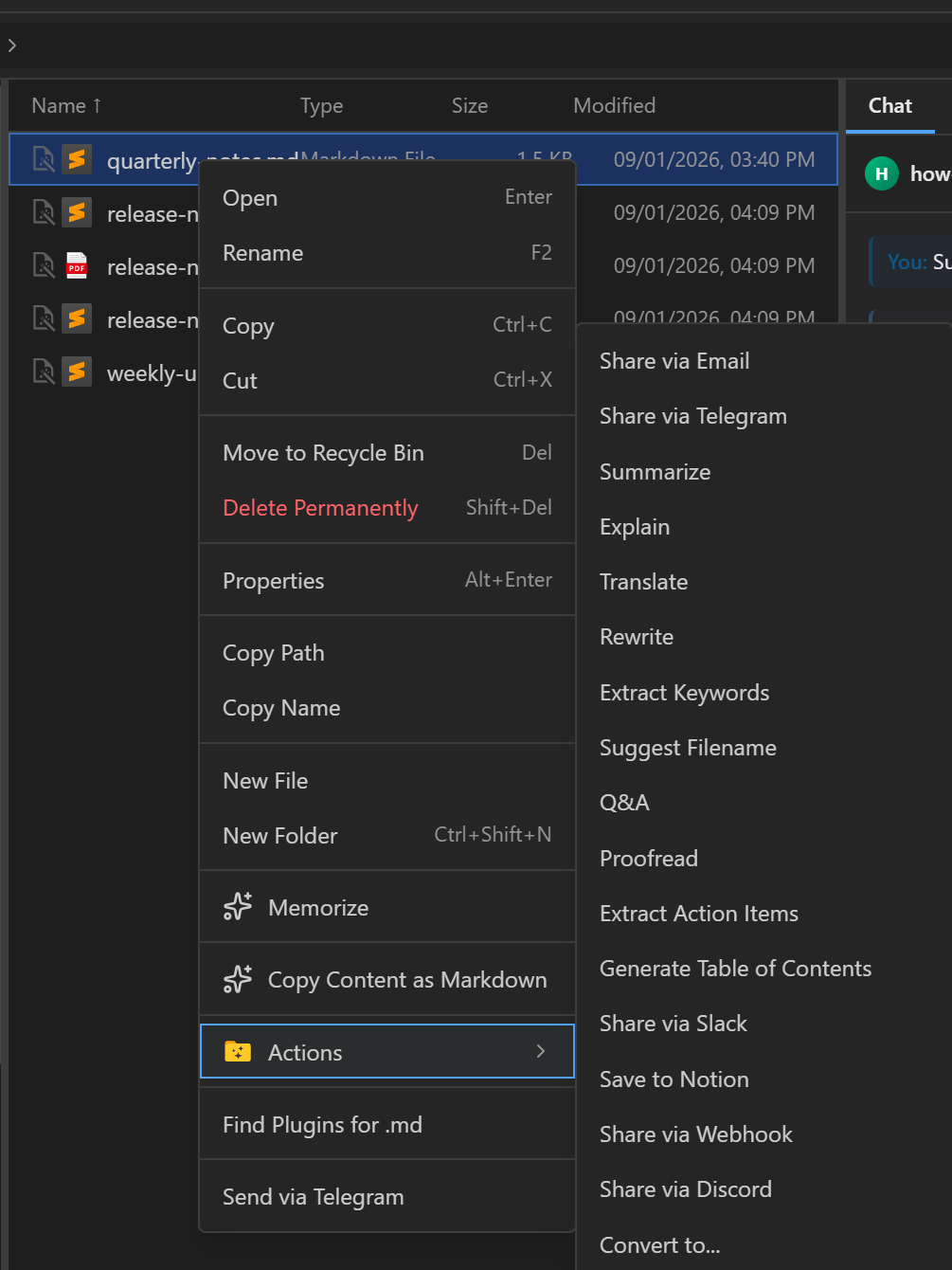Sort files by the Name column
This screenshot has width=952, height=1270.
pyautogui.click(x=66, y=105)
